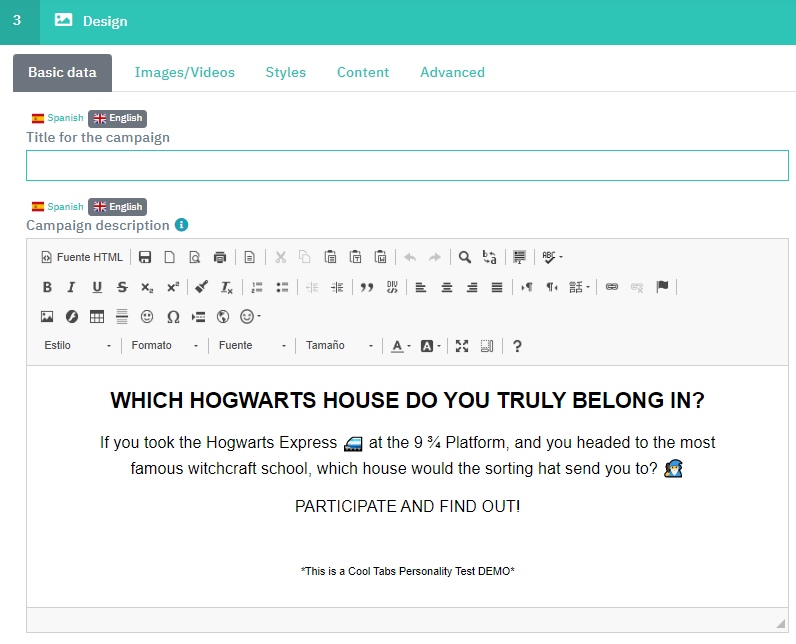This screenshot has height=644, width=796.
Task: Insert a numbered list
Action: coord(257,287)
